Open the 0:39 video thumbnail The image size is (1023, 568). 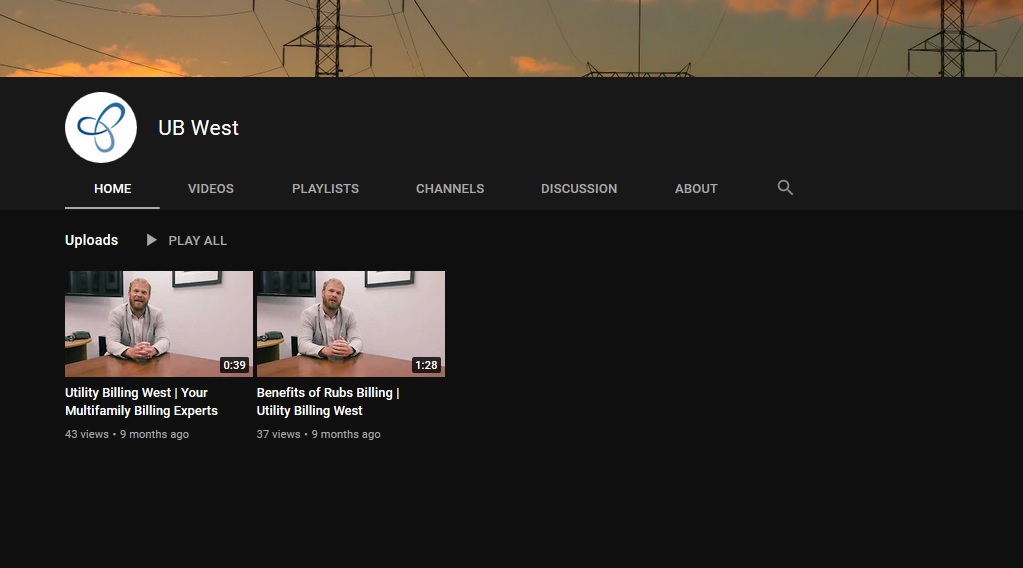pos(159,323)
